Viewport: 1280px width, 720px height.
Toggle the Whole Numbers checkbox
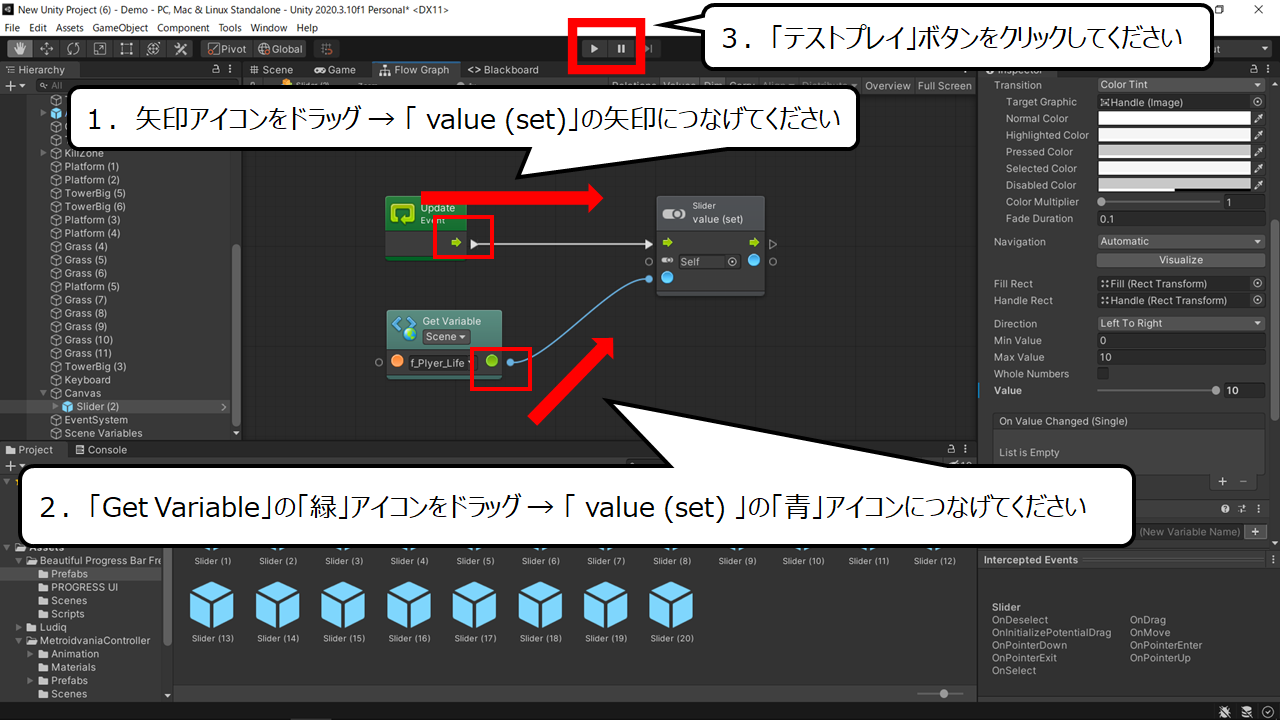[1104, 373]
